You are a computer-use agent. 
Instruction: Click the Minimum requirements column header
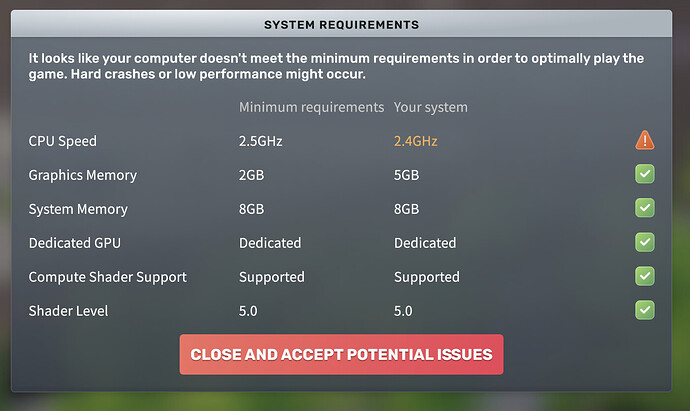point(312,107)
